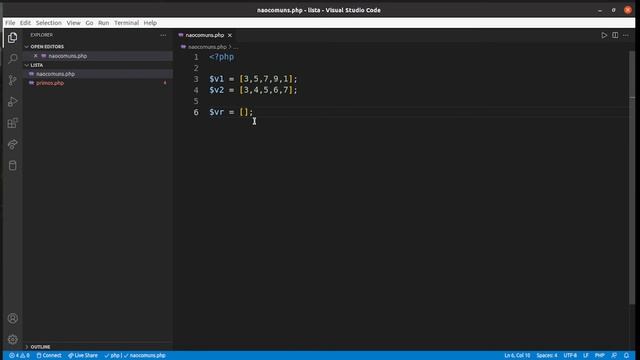Collapse the LISTA folder section

click(37, 65)
